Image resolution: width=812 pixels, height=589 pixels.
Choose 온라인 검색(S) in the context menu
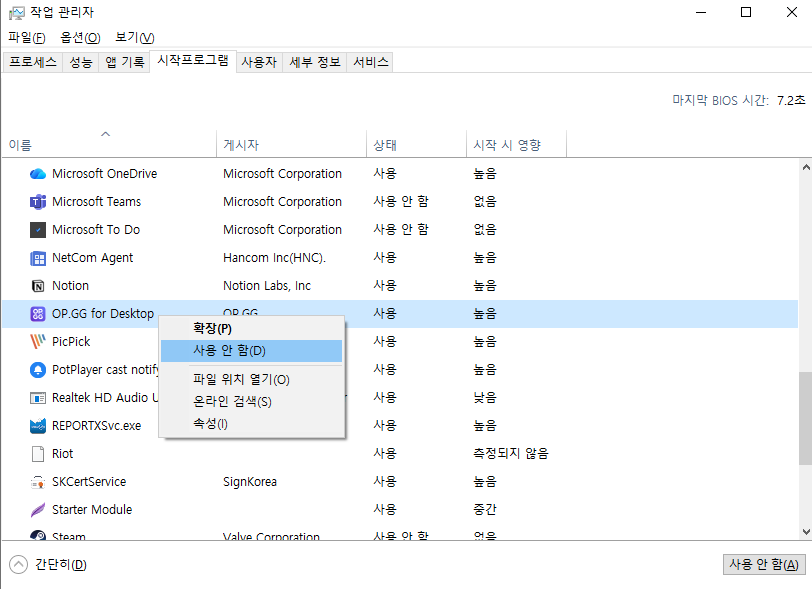252,401
